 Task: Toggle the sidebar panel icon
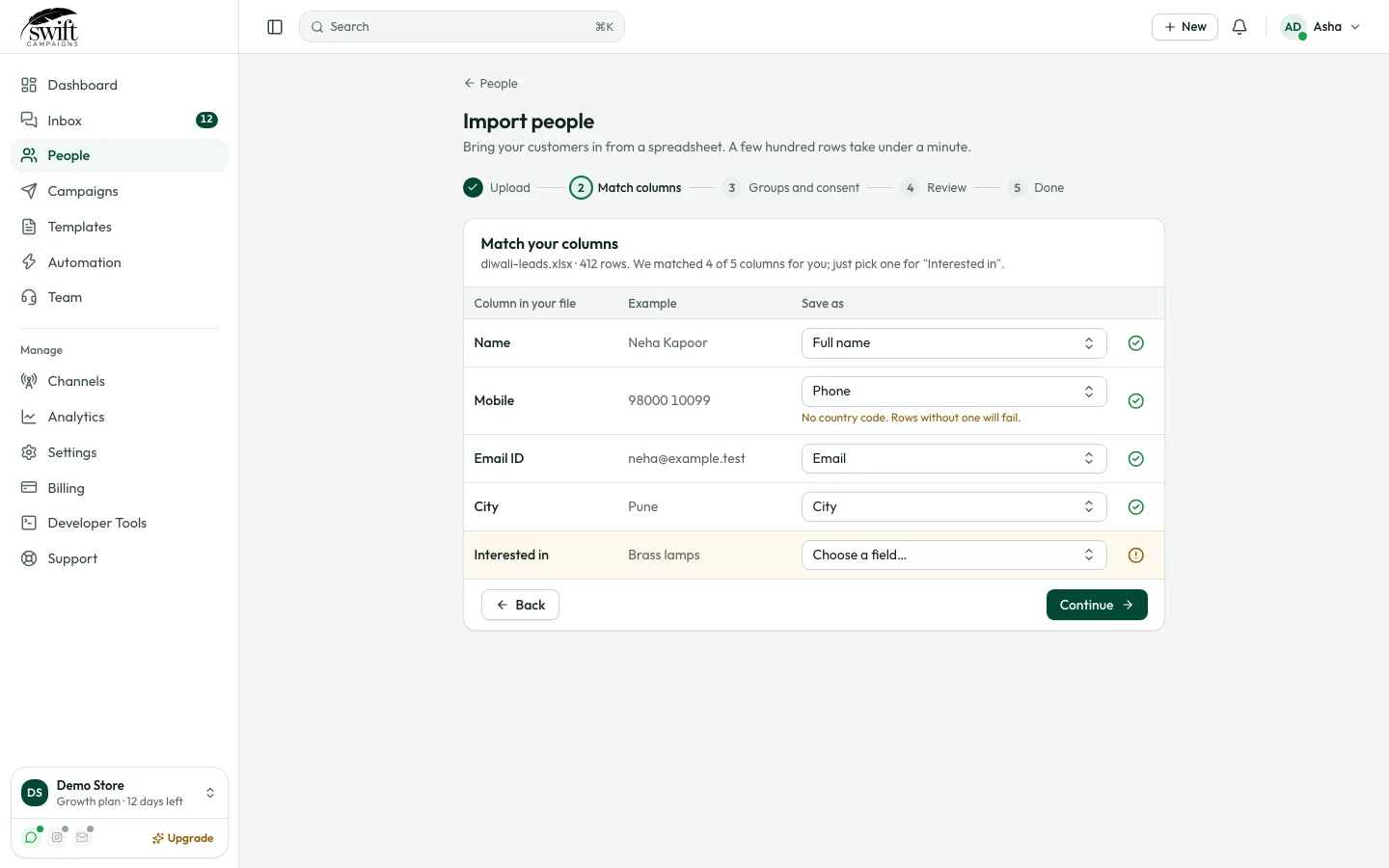click(275, 27)
